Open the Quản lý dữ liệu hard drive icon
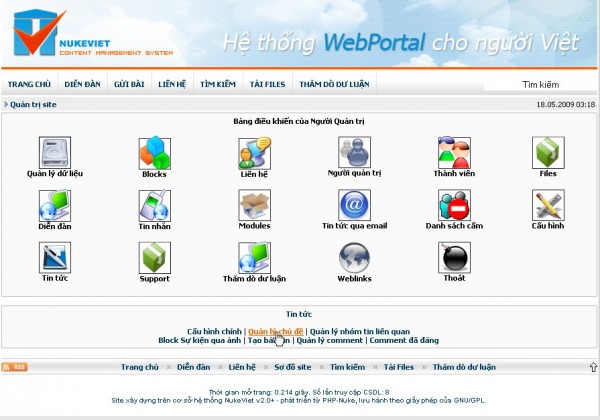The width and height of the screenshot is (600, 420). tap(55, 152)
